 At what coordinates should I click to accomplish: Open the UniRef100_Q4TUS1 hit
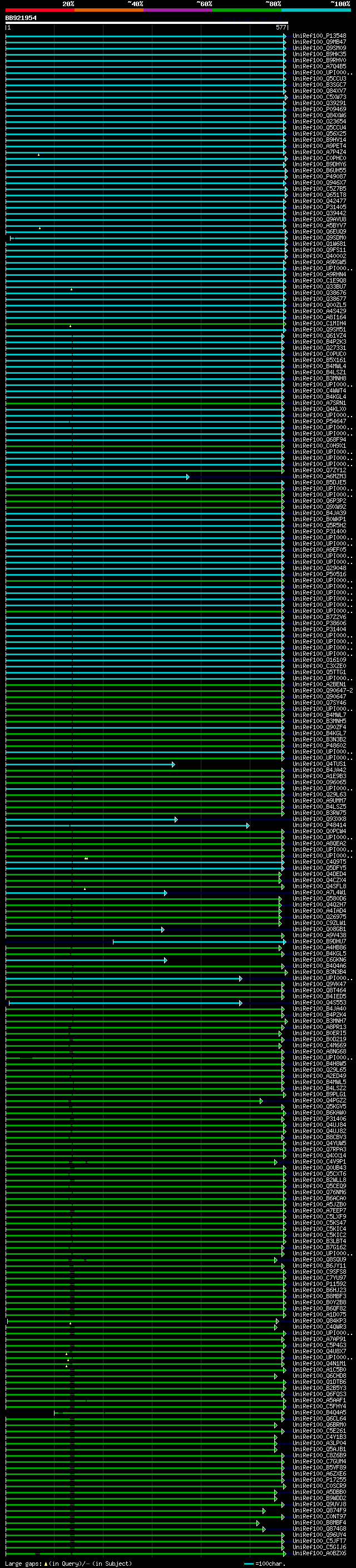[319, 764]
